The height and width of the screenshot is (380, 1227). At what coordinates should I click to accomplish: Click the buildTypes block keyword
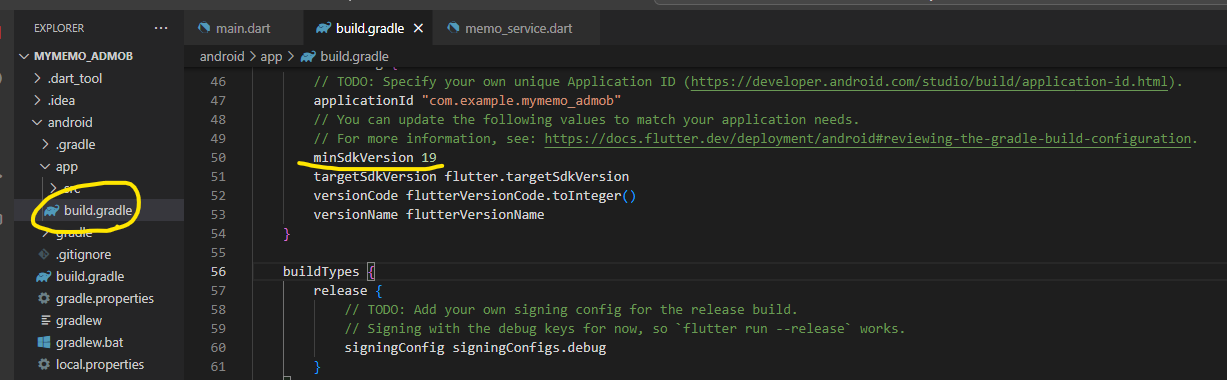pyautogui.click(x=321, y=271)
